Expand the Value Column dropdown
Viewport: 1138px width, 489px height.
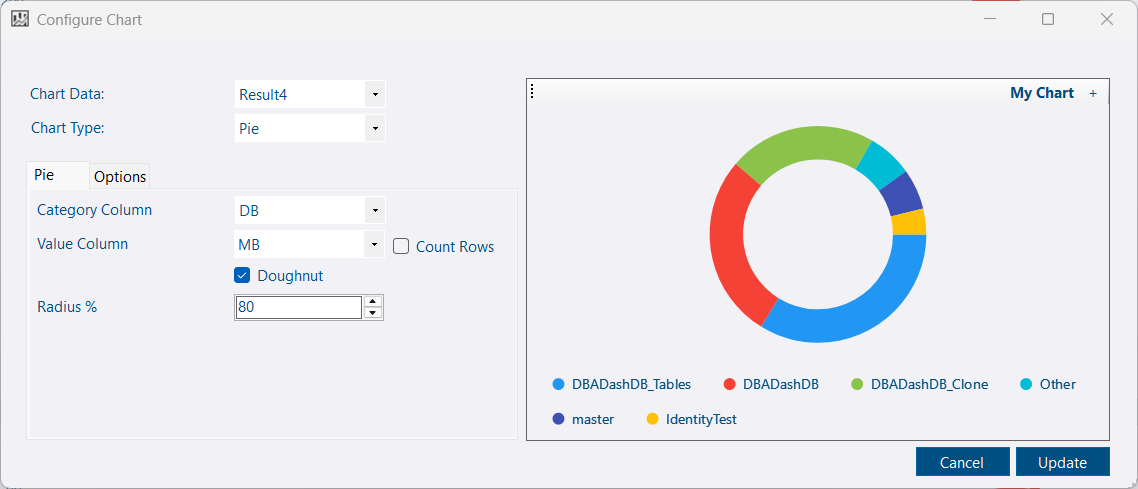click(x=374, y=244)
